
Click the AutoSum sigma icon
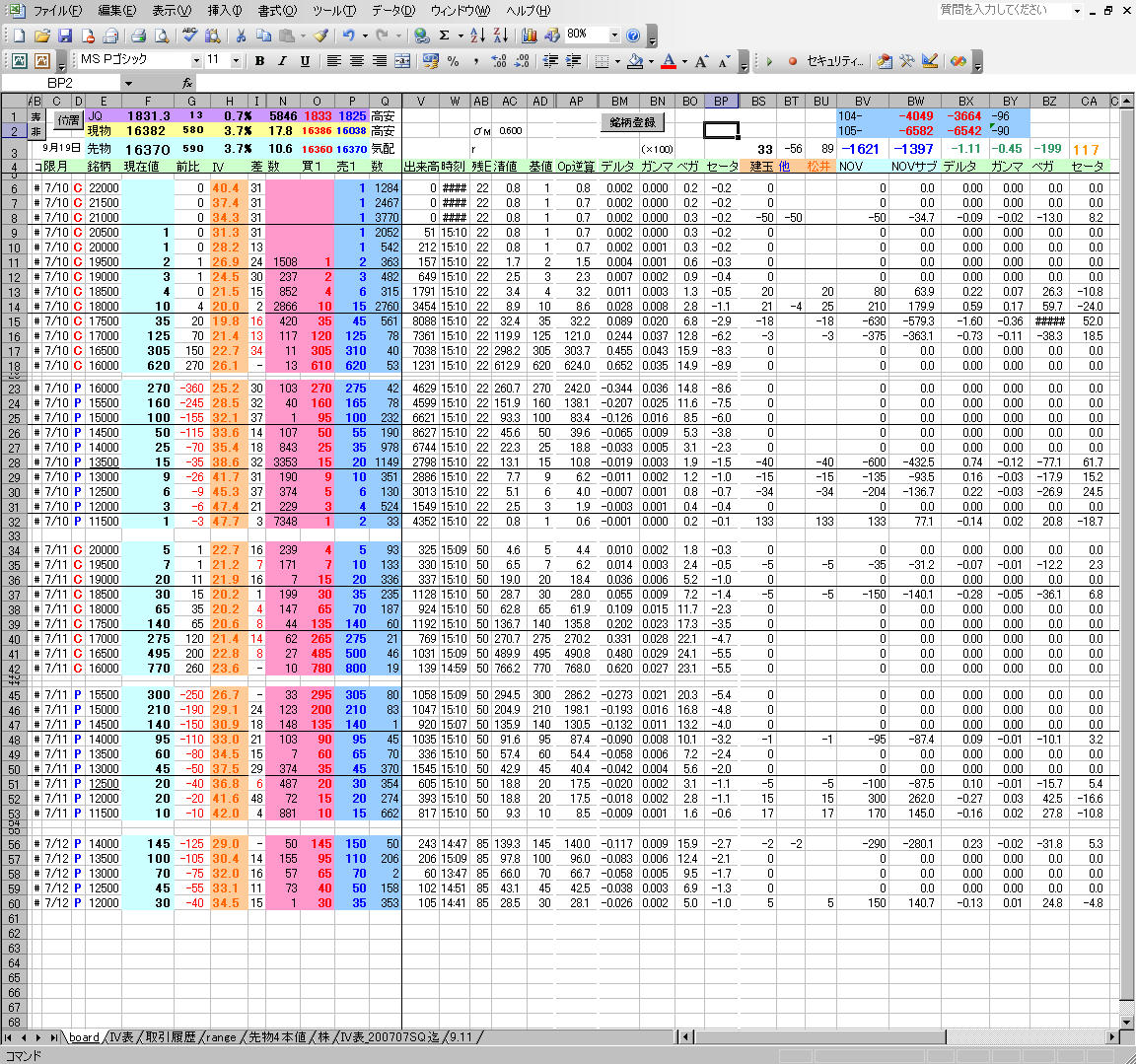pos(444,35)
